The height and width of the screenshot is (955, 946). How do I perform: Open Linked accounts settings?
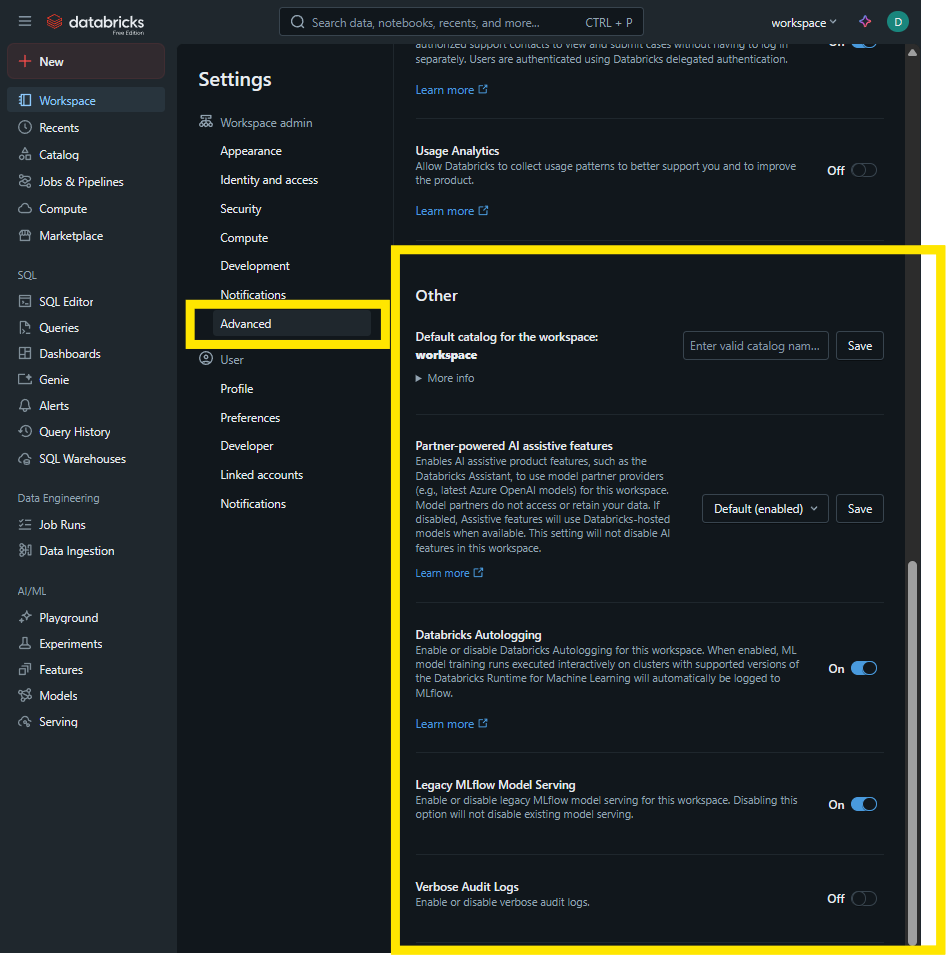pyautogui.click(x=261, y=474)
